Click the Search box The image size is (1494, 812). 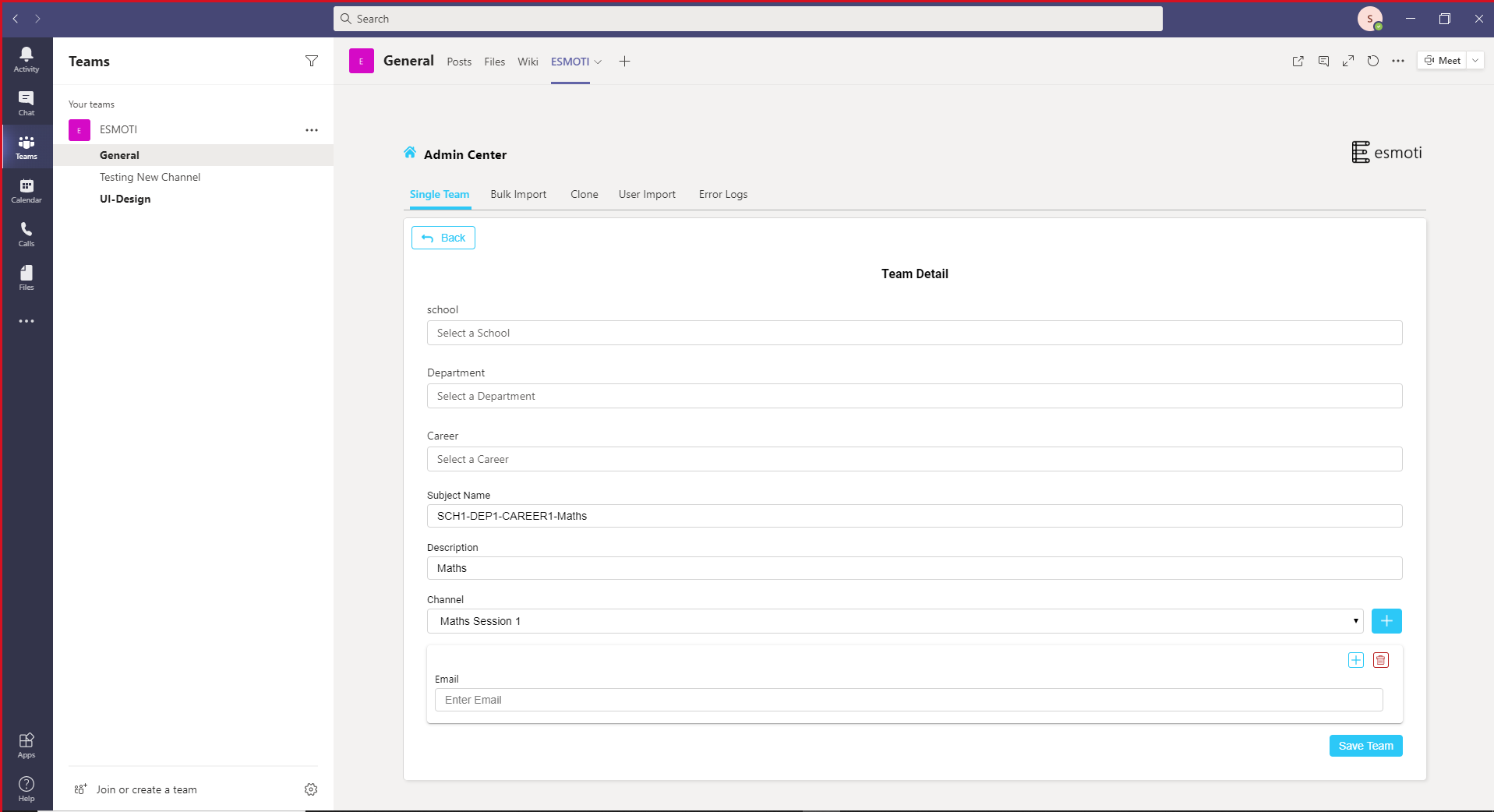tap(748, 19)
